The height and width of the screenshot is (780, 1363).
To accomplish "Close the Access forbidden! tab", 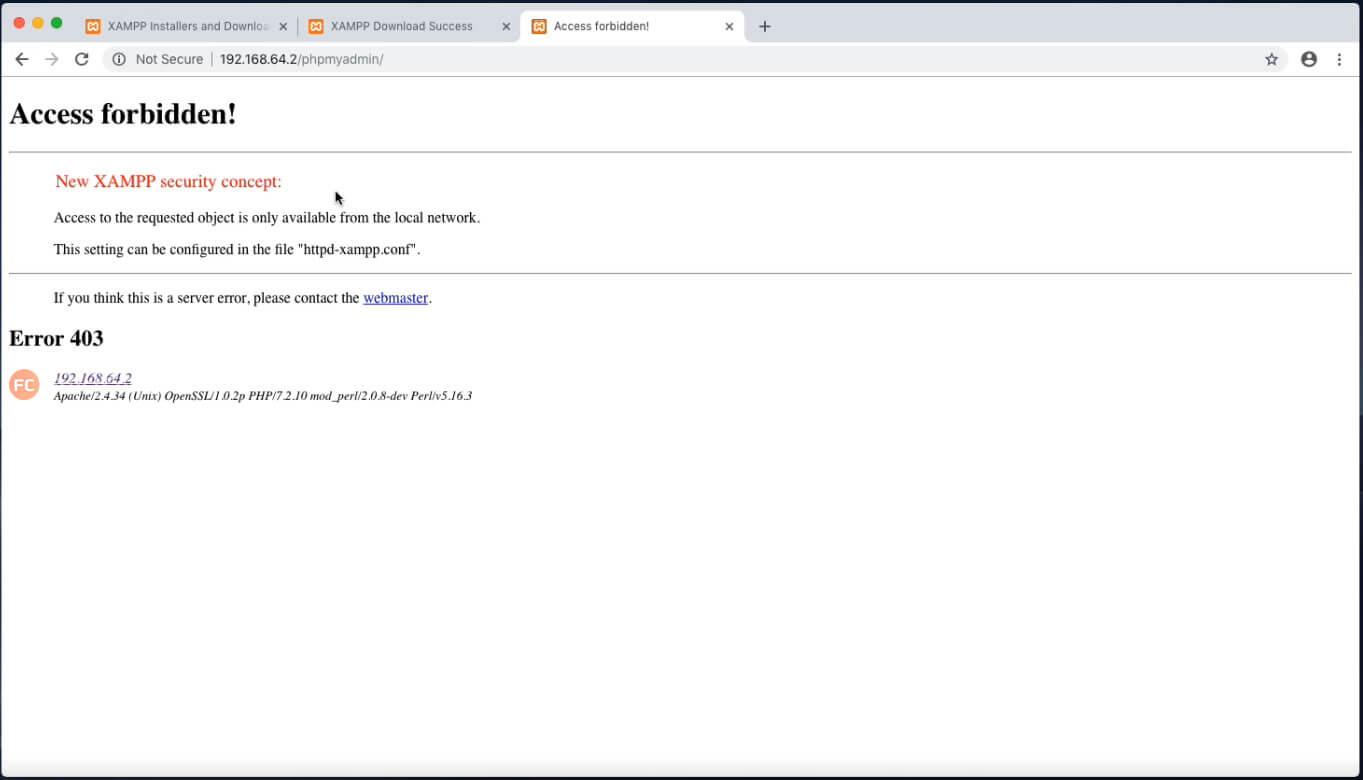I will click(x=729, y=27).
